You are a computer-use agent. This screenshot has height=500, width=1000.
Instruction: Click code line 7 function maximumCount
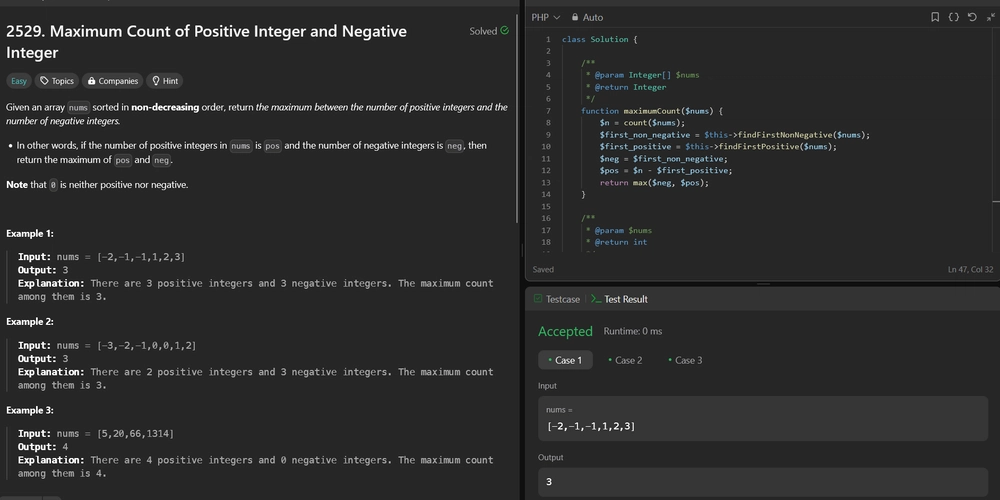click(x=651, y=111)
